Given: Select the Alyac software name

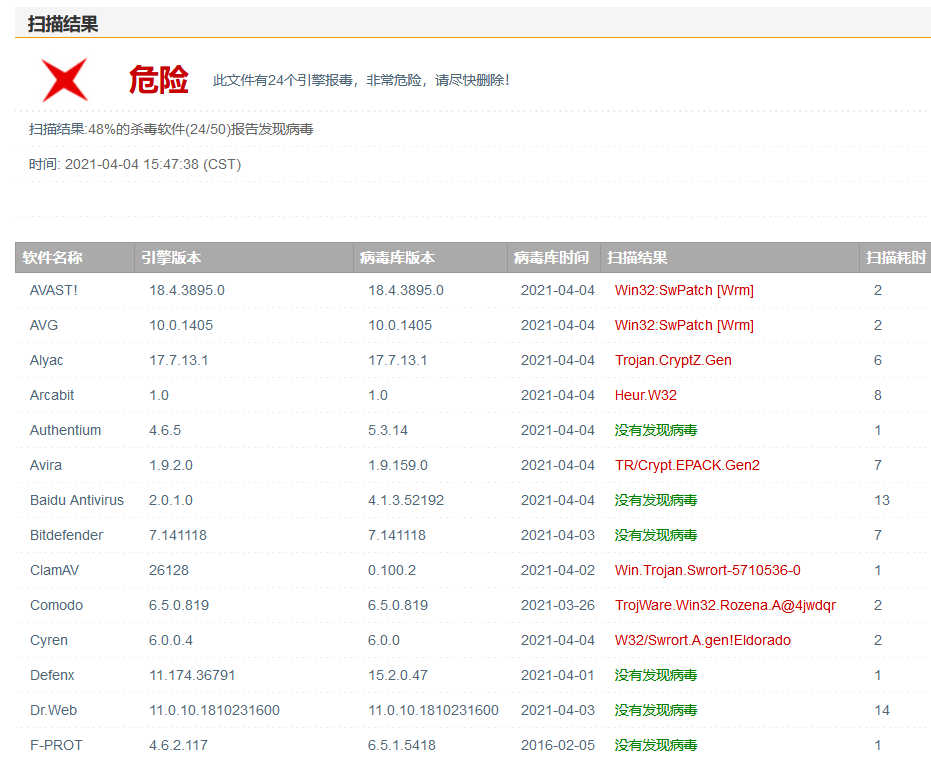Looking at the screenshot, I should (46, 360).
